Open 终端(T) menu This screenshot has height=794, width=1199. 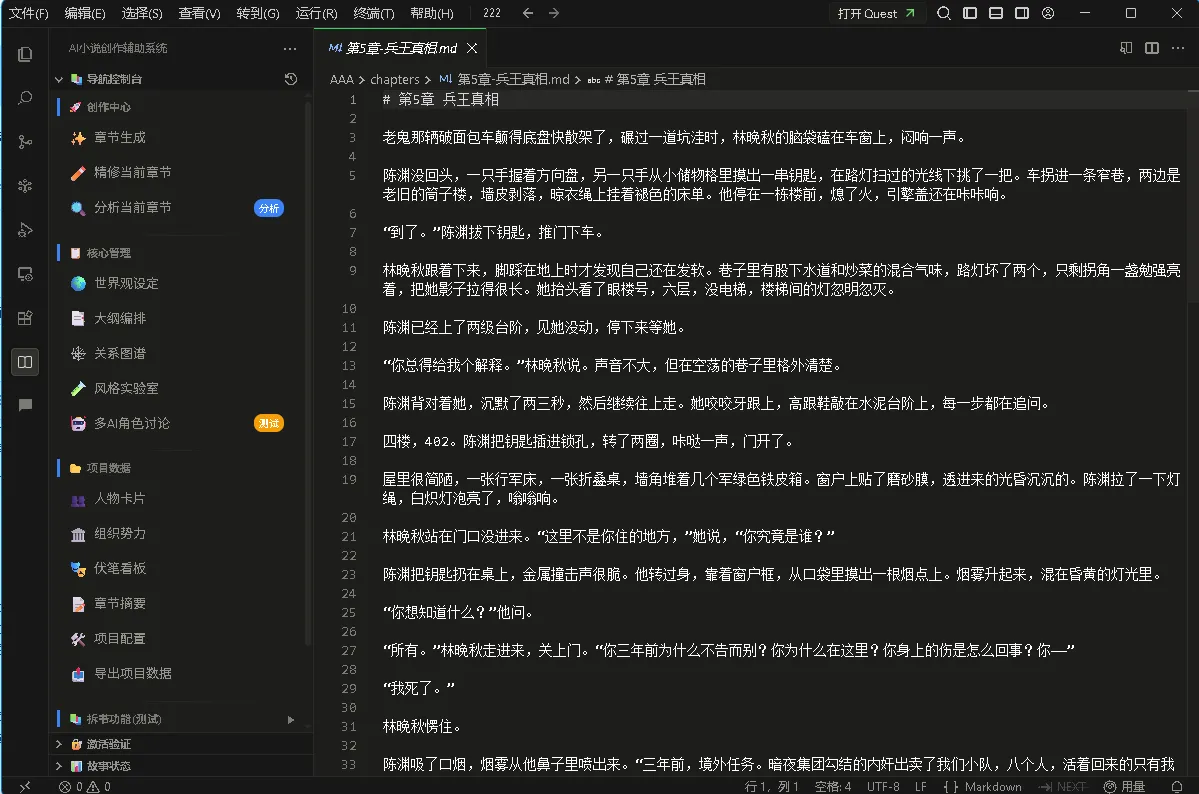pyautogui.click(x=374, y=13)
